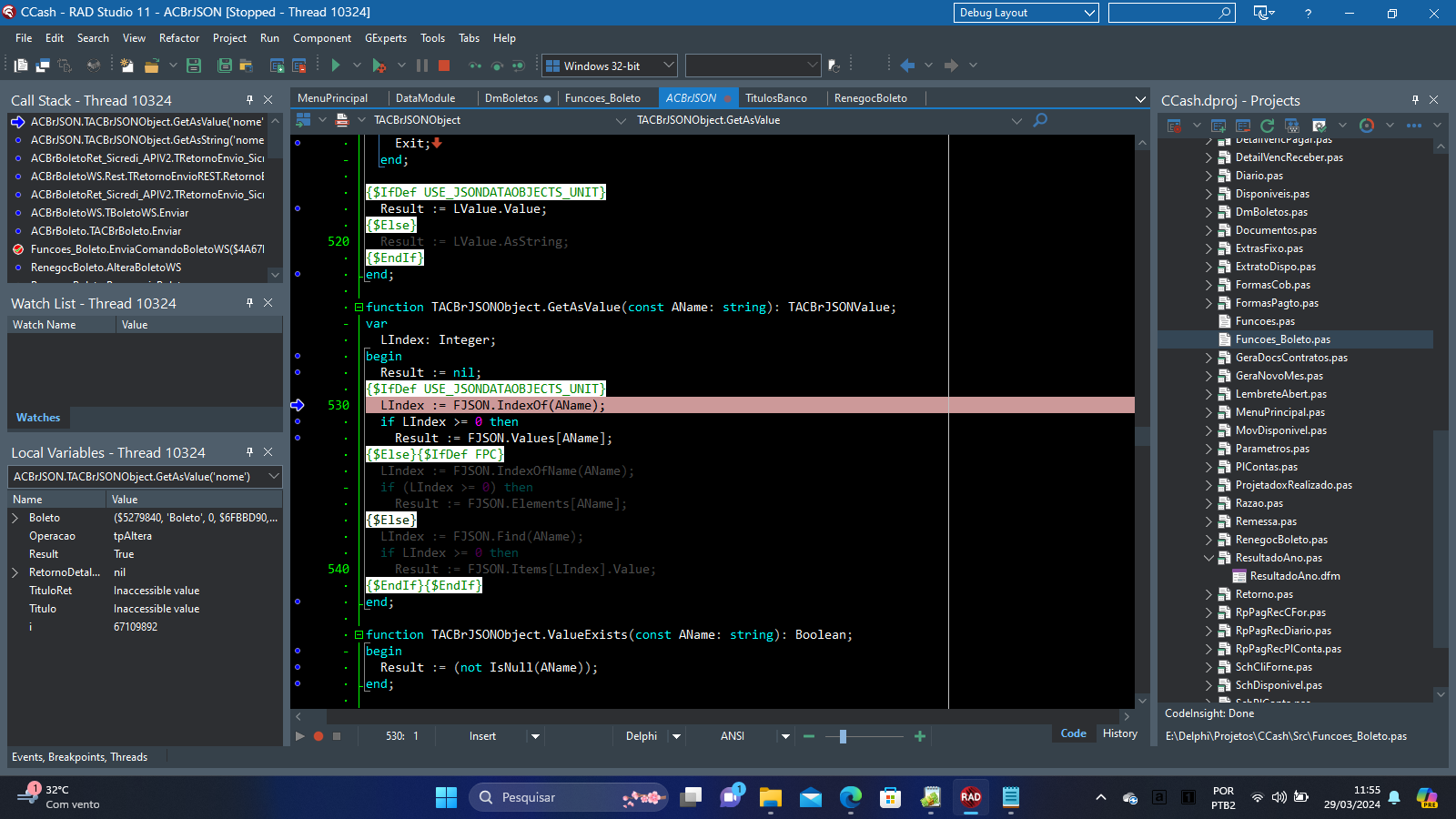Collapse the ResultadoAno.pas tree node

click(x=1209, y=558)
